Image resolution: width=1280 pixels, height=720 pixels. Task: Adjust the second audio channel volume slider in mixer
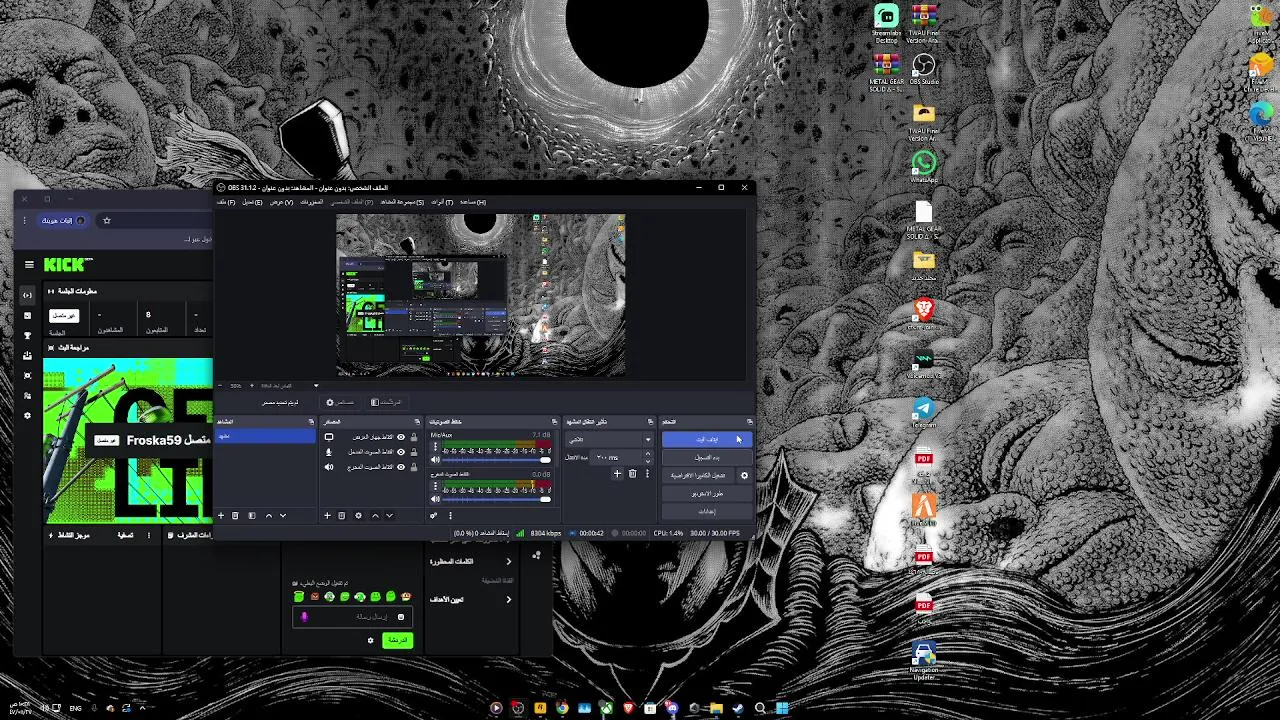pos(497,499)
